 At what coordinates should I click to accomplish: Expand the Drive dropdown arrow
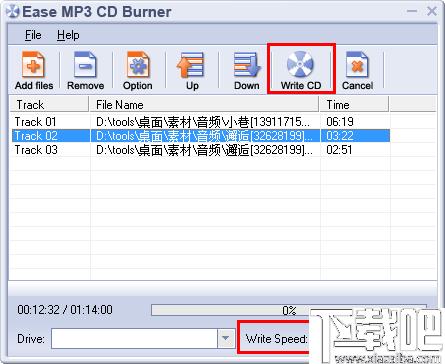coord(226,339)
